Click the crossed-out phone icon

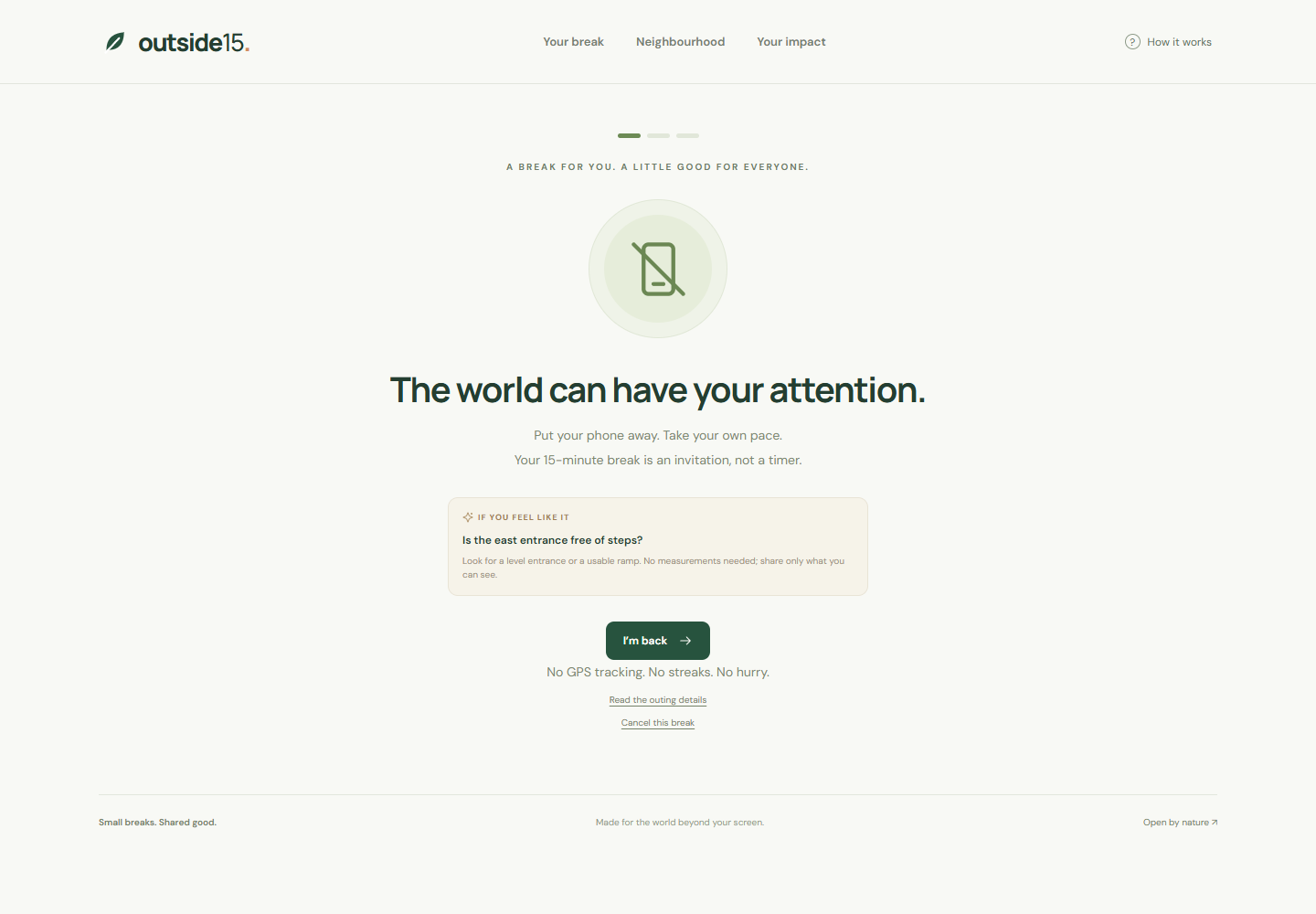tap(658, 269)
